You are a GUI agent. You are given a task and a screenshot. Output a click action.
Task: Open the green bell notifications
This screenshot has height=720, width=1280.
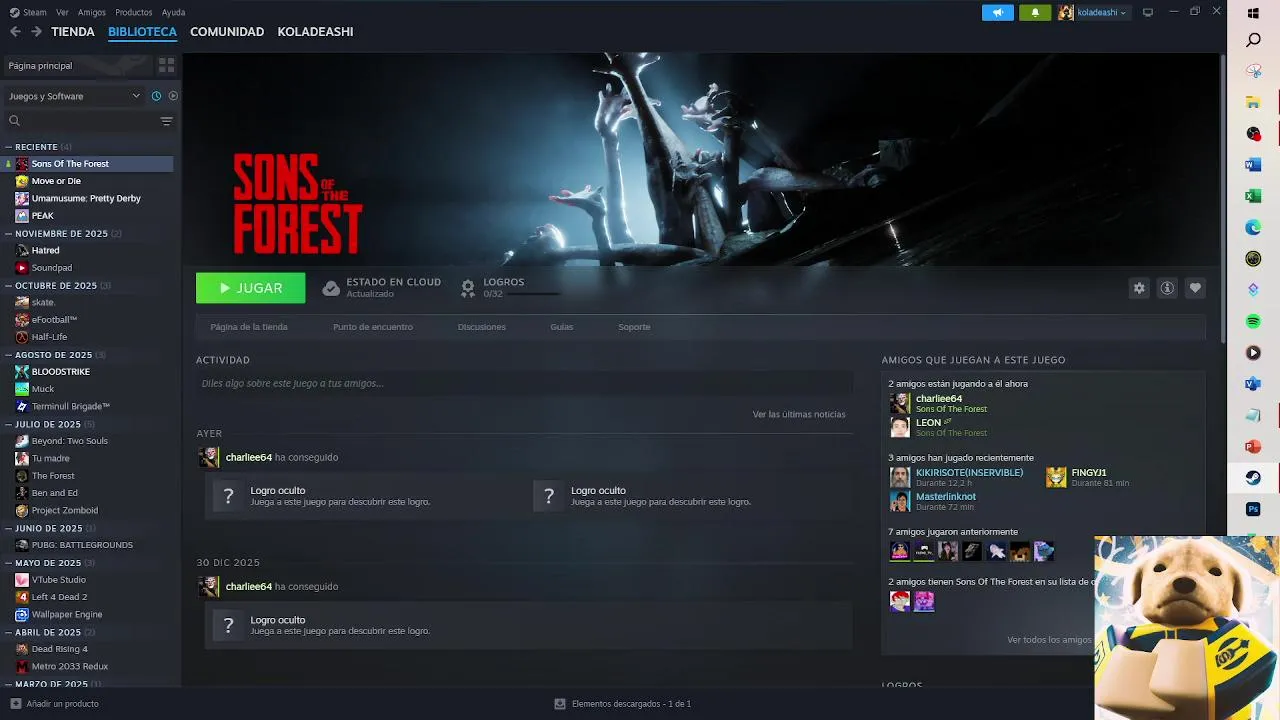(1035, 12)
